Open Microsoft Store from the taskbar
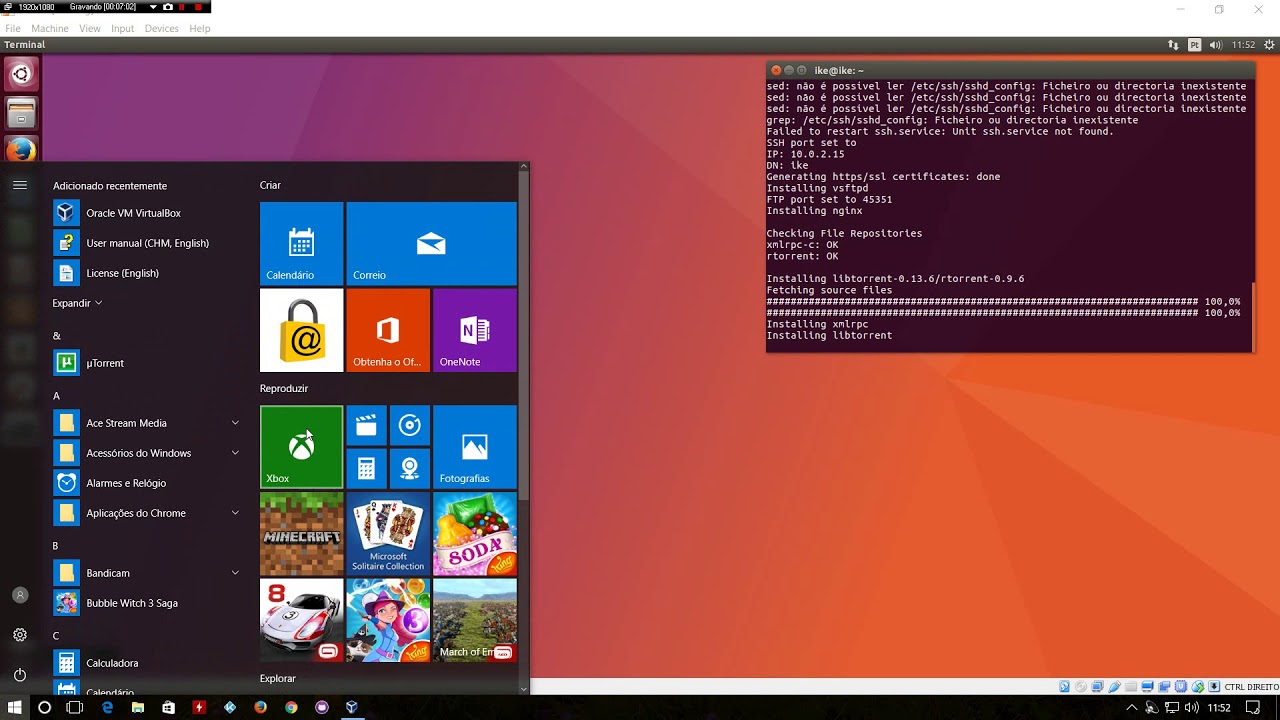1280x720 pixels. (x=168, y=707)
